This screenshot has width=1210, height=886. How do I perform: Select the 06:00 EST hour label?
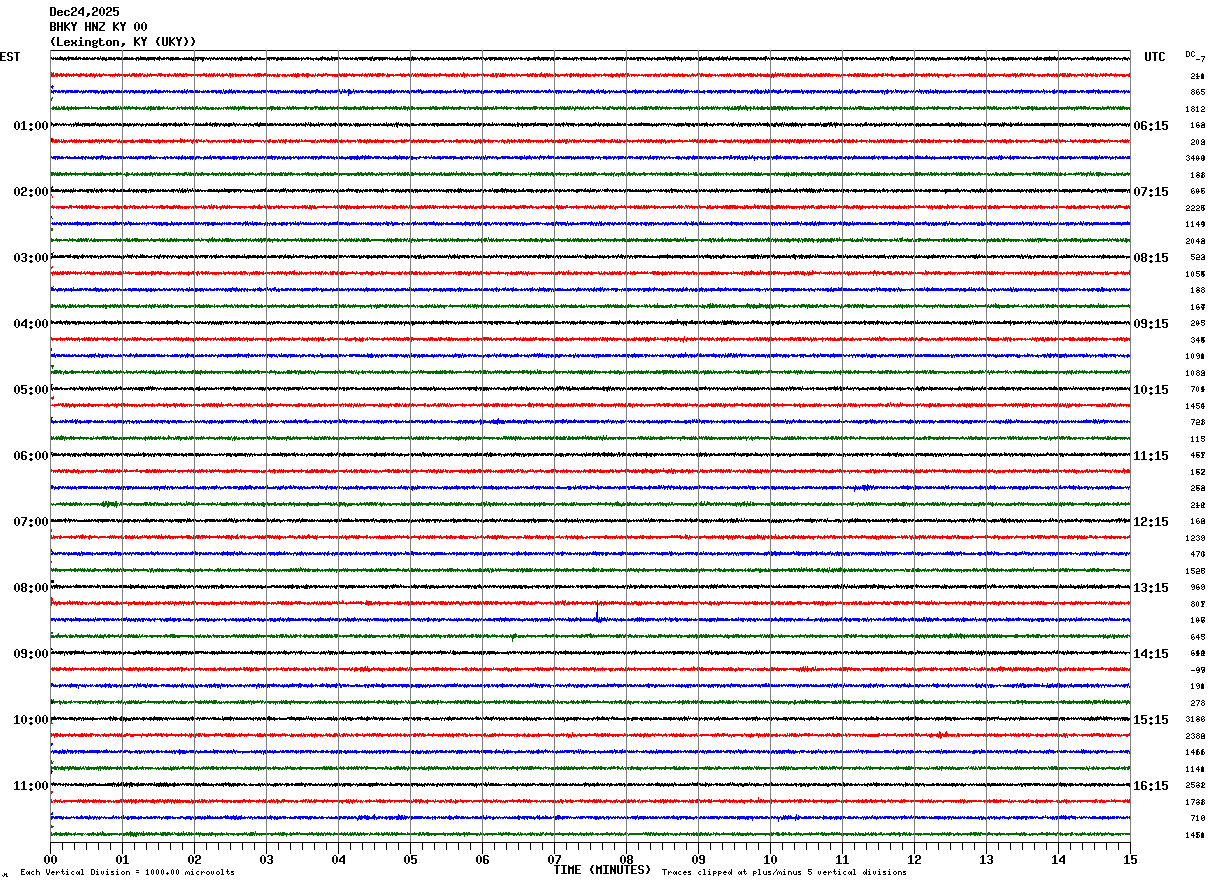(x=31, y=456)
